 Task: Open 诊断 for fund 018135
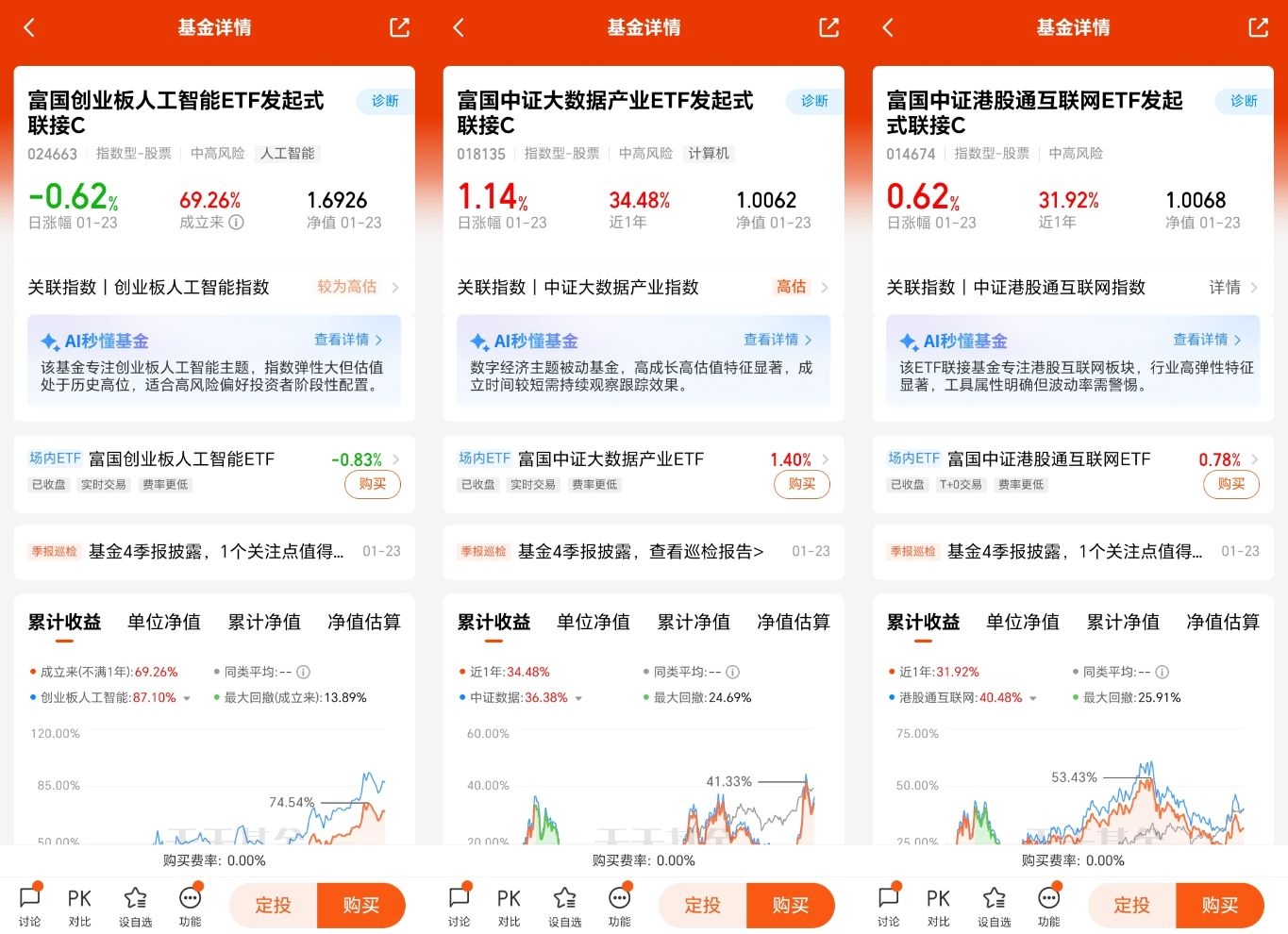pyautogui.click(x=814, y=101)
